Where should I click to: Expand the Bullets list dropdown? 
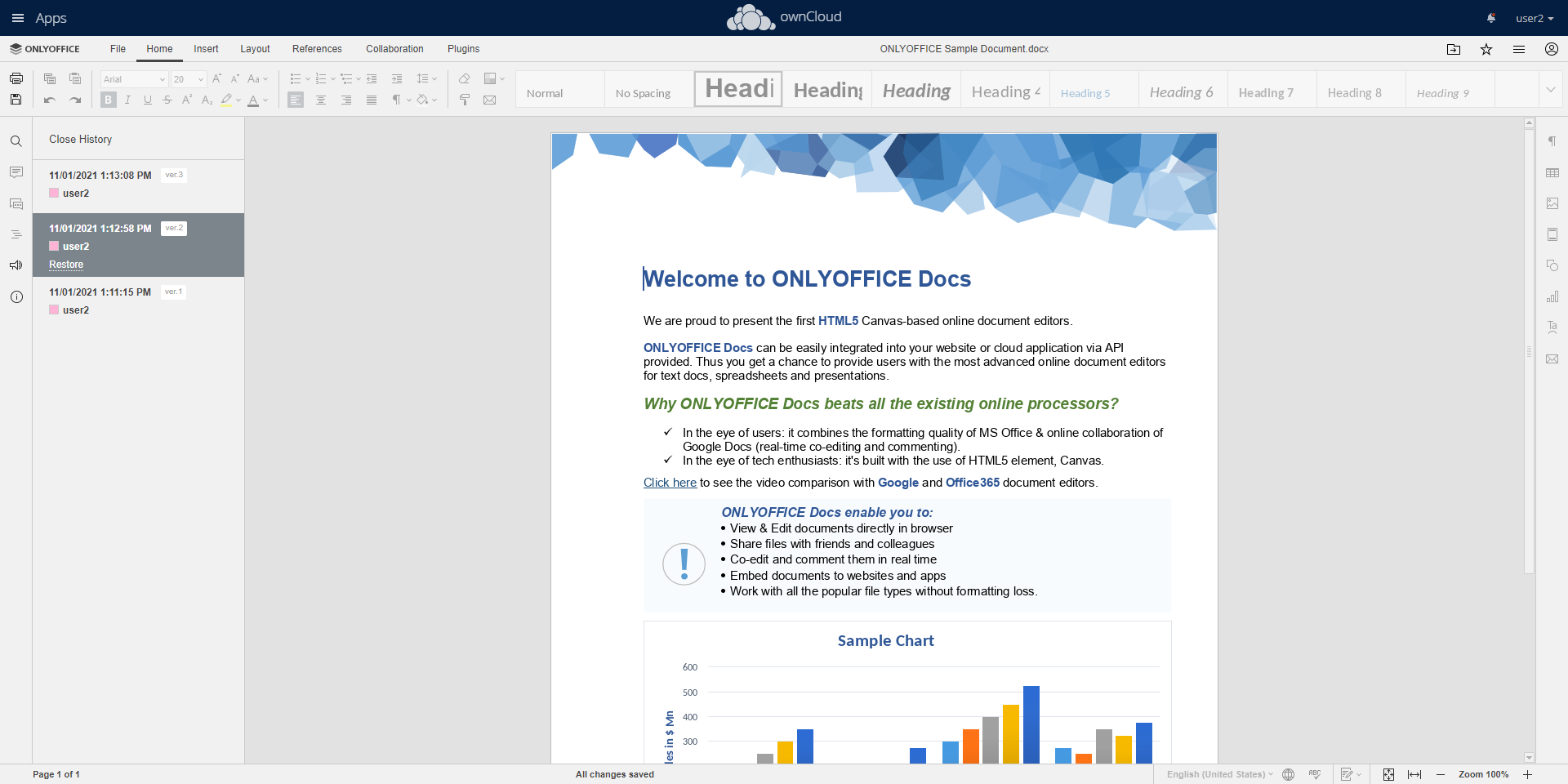click(x=307, y=78)
